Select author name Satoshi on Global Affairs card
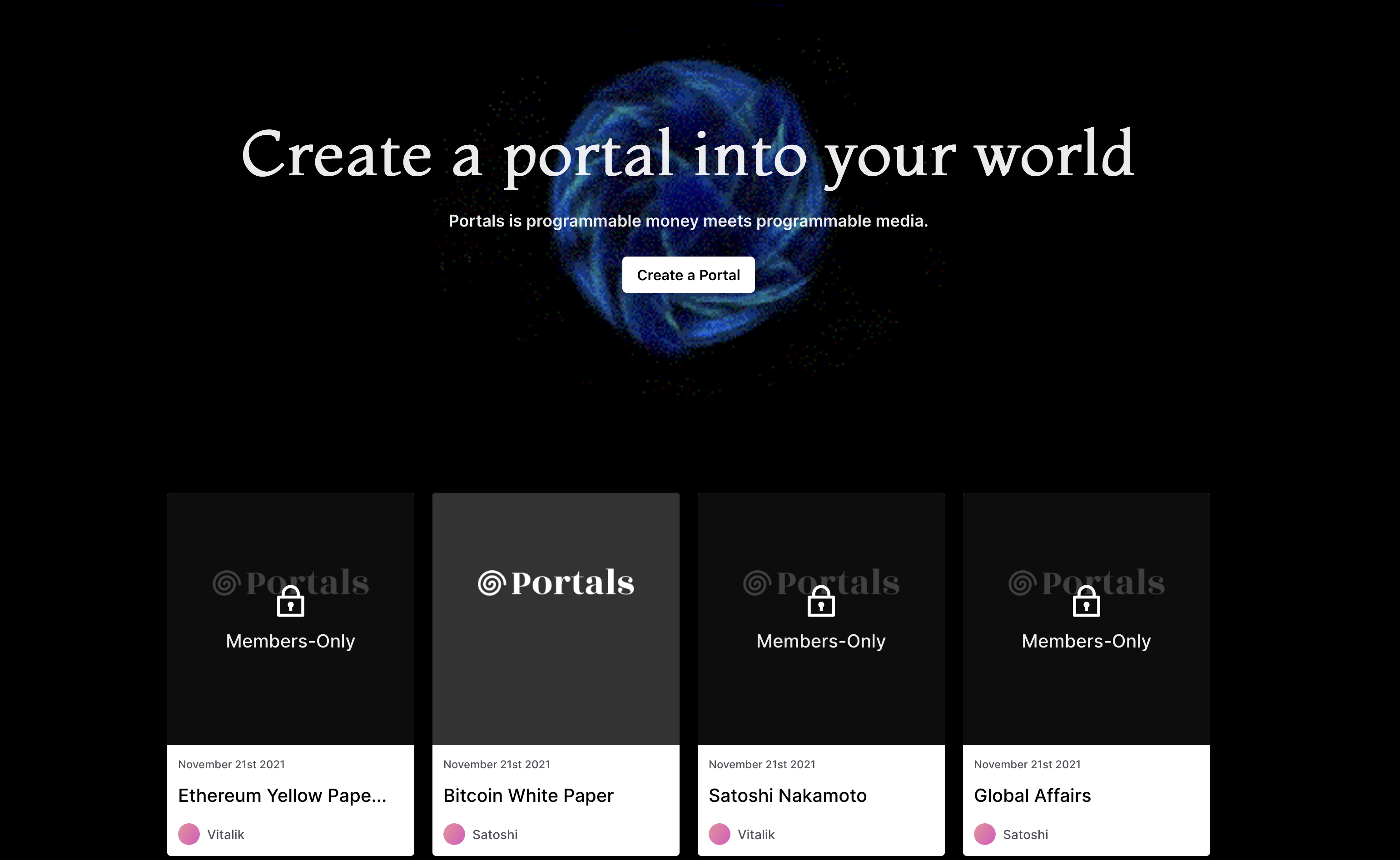Screen dimensions: 1400x860 pos(1025,835)
